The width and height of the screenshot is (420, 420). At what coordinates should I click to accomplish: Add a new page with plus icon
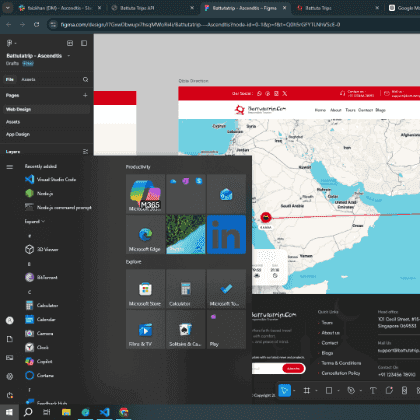point(85,95)
